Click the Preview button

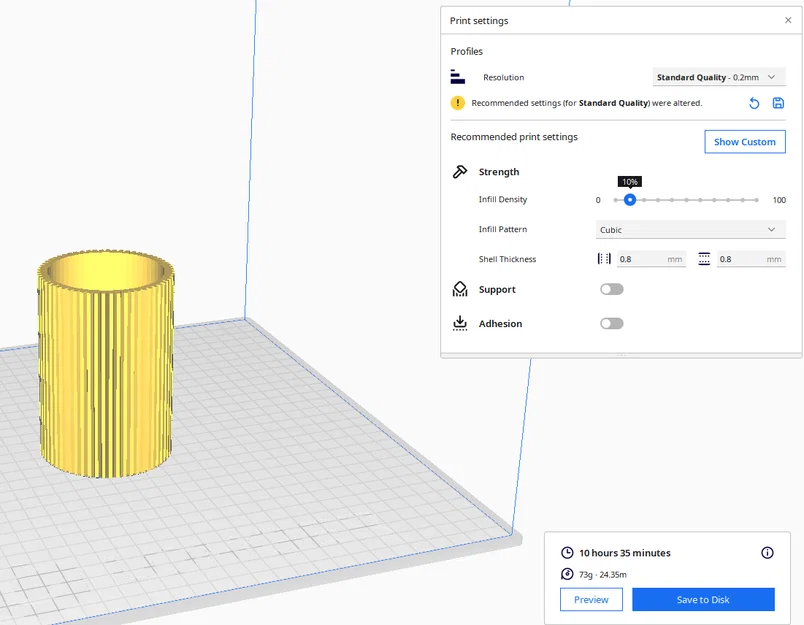[591, 599]
